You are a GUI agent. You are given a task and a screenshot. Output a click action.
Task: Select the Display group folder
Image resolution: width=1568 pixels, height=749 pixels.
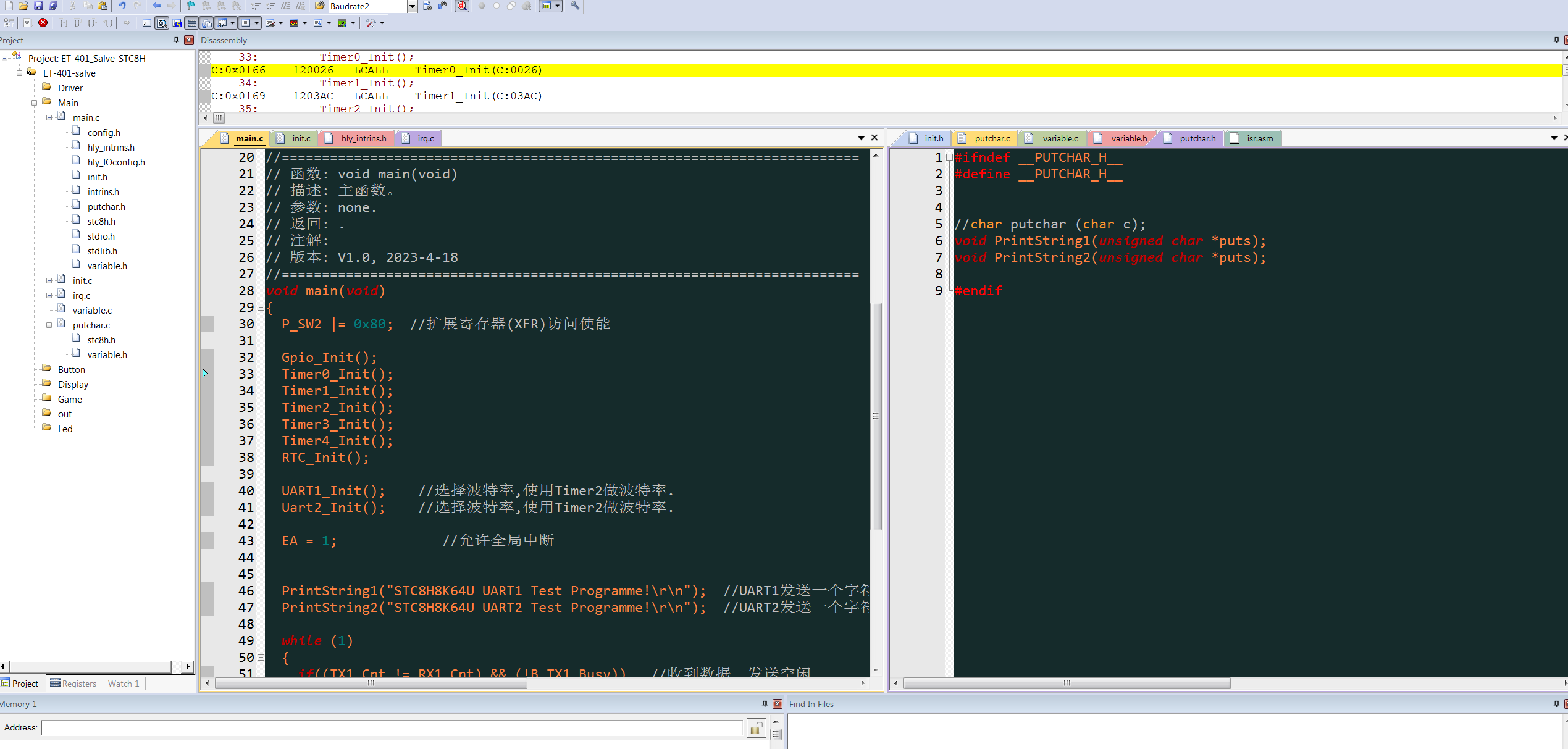[x=73, y=384]
